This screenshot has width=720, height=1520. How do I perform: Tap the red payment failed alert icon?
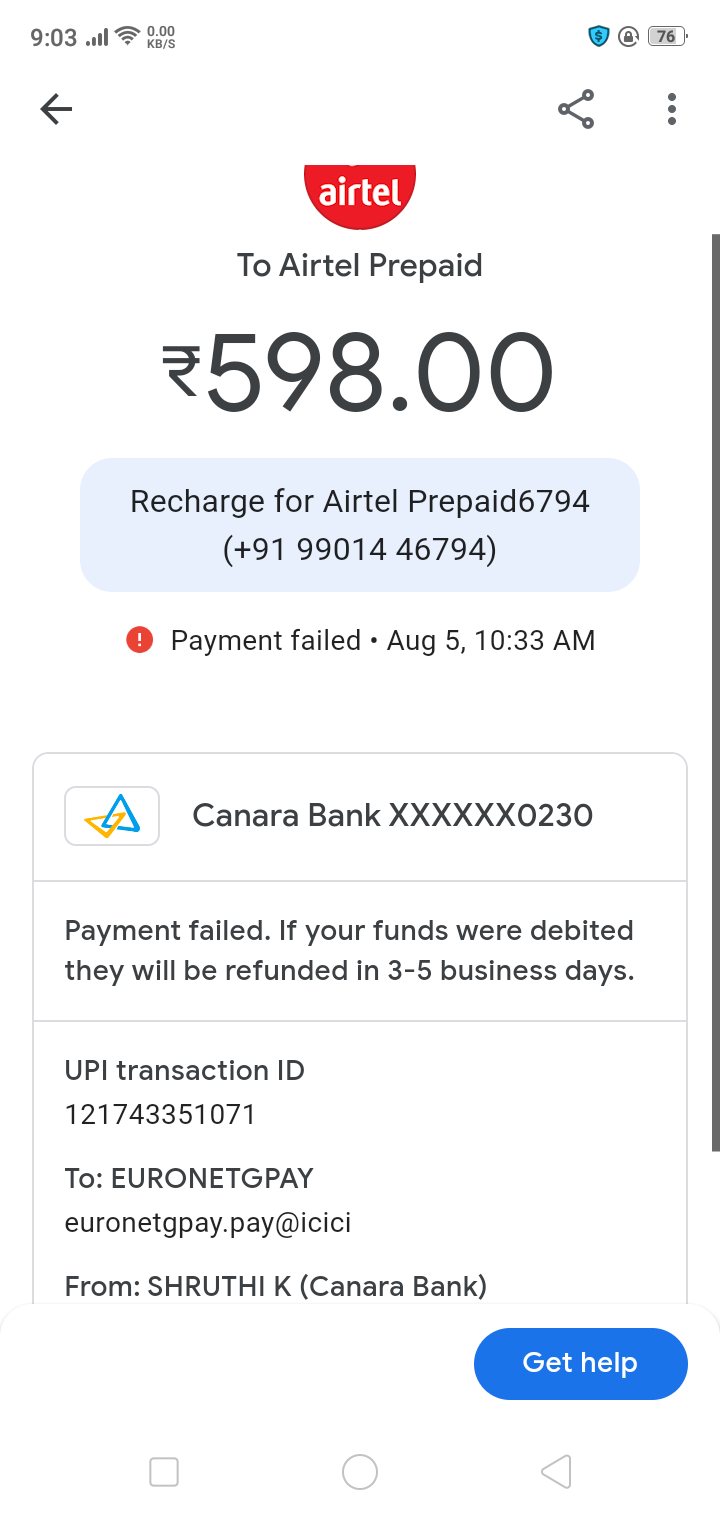pyautogui.click(x=139, y=640)
